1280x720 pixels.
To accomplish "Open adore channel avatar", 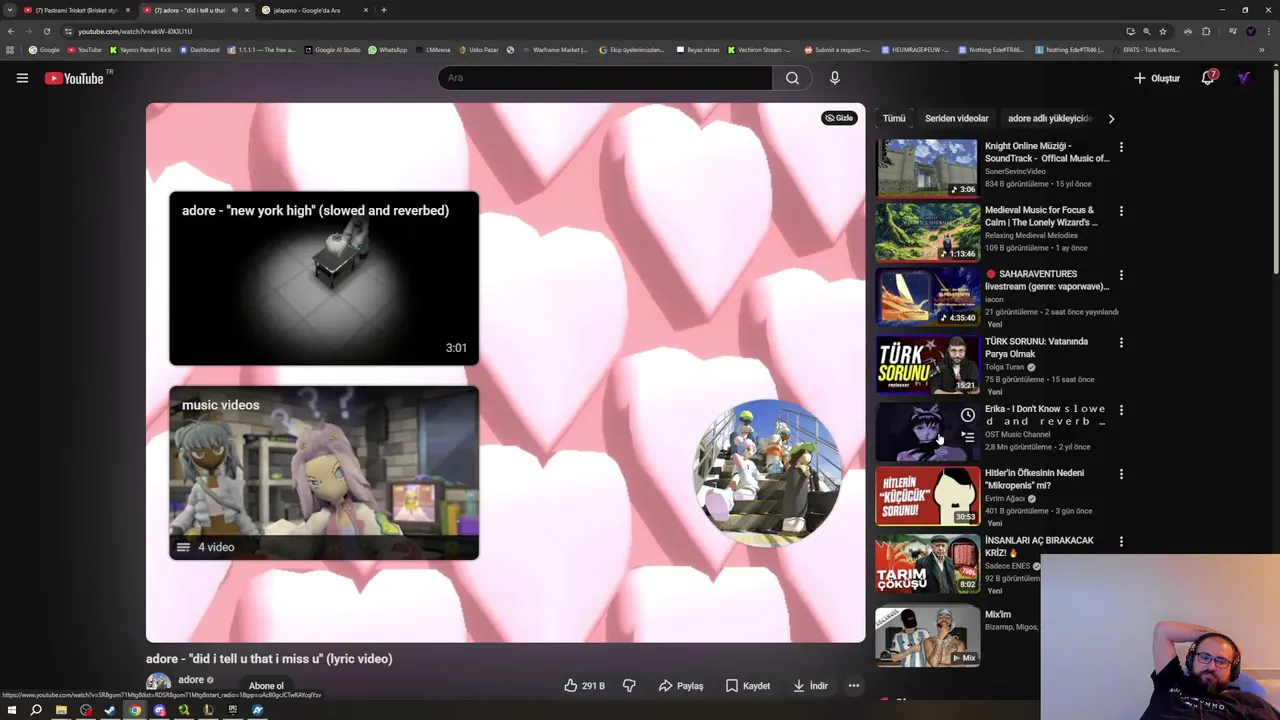I will click(x=158, y=684).
